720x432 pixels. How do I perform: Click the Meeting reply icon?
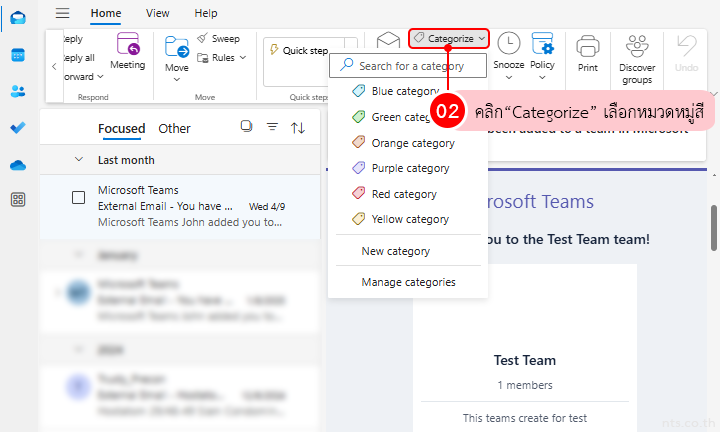point(127,50)
